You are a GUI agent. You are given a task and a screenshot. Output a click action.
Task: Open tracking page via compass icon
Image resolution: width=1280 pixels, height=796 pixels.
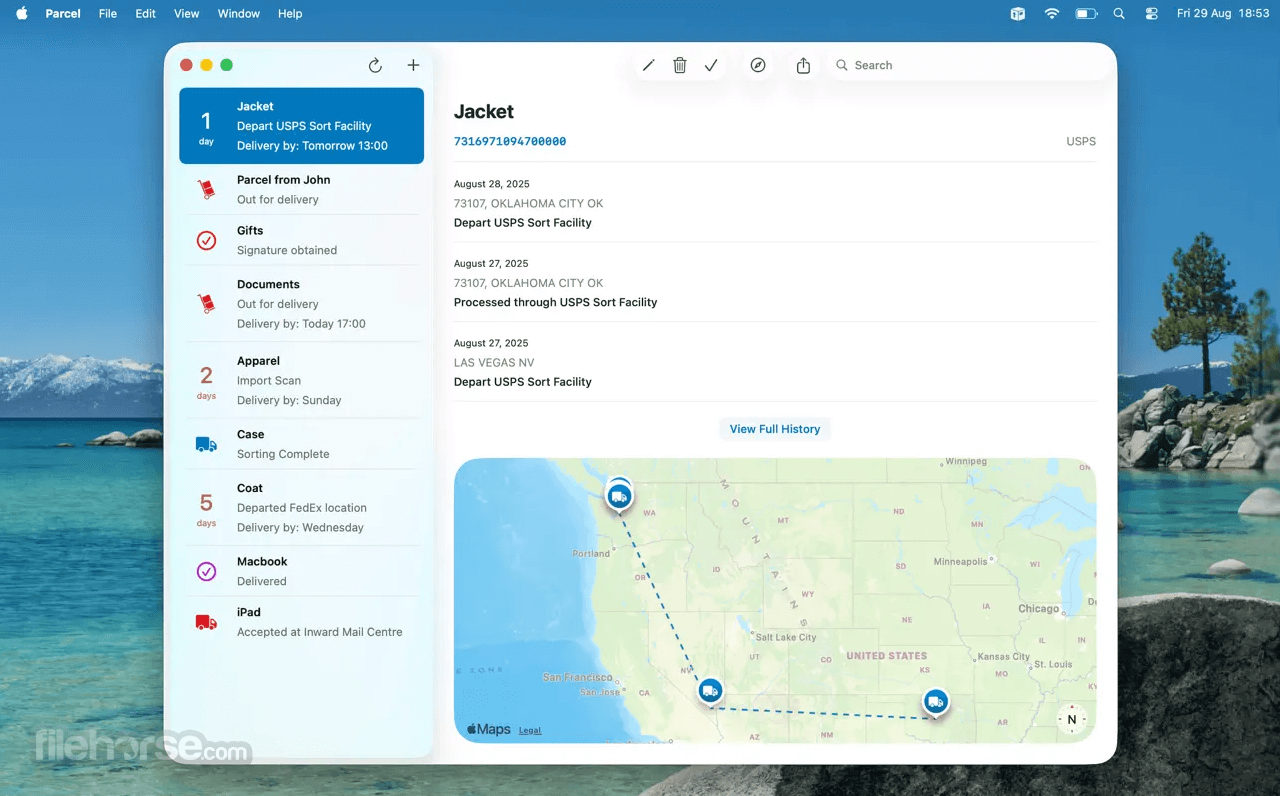tap(758, 66)
